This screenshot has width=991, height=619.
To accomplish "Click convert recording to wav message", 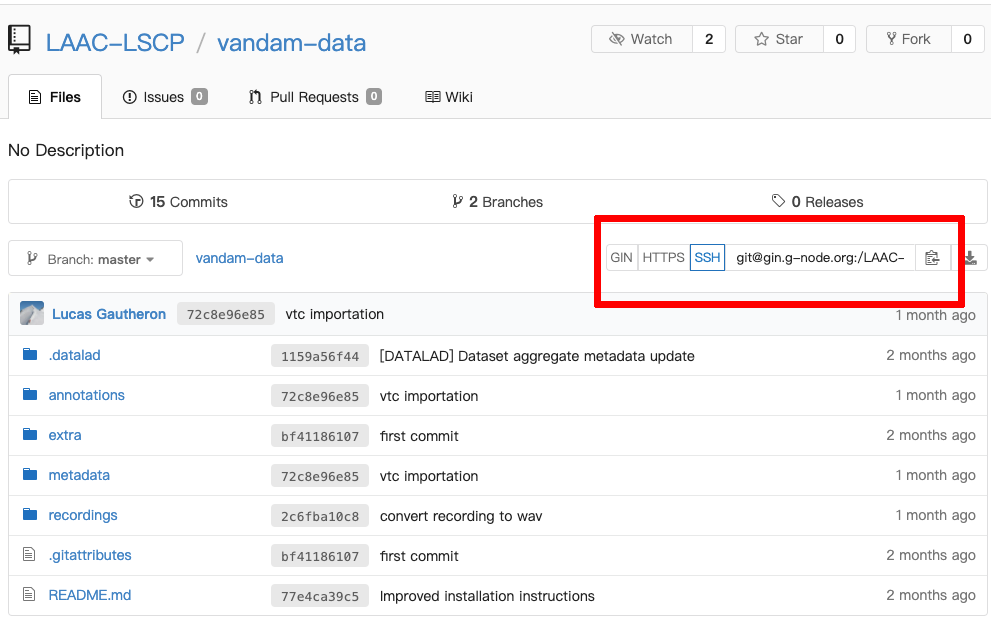I will click(x=461, y=516).
